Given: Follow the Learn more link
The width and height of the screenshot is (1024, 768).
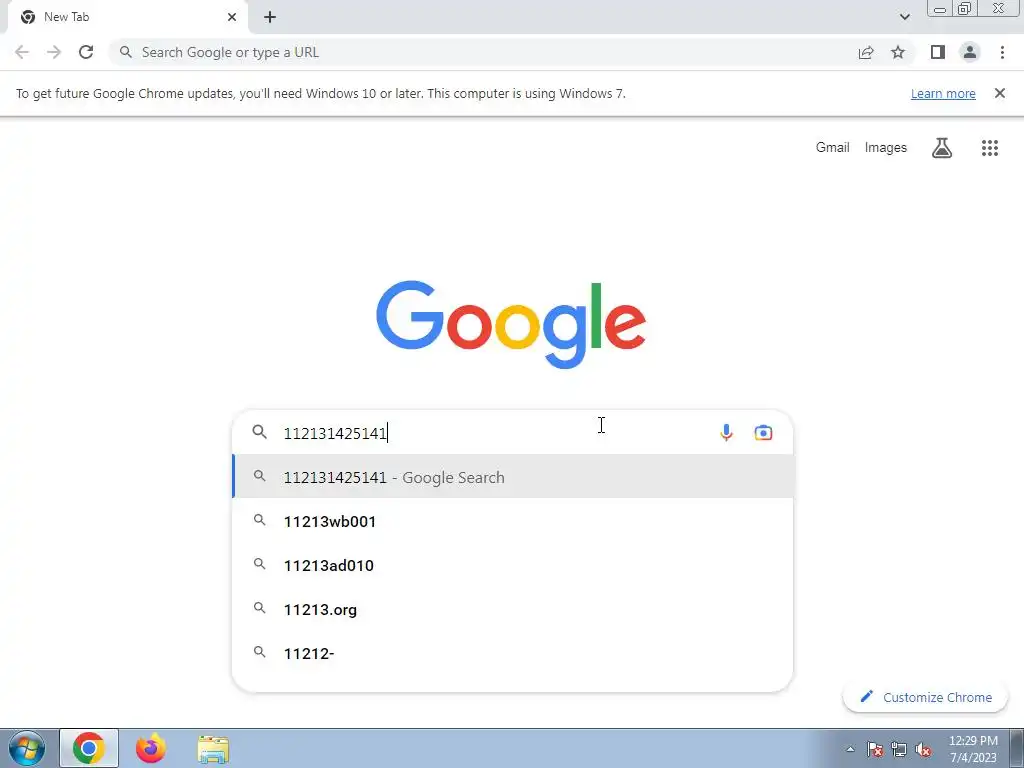Looking at the screenshot, I should [x=943, y=93].
